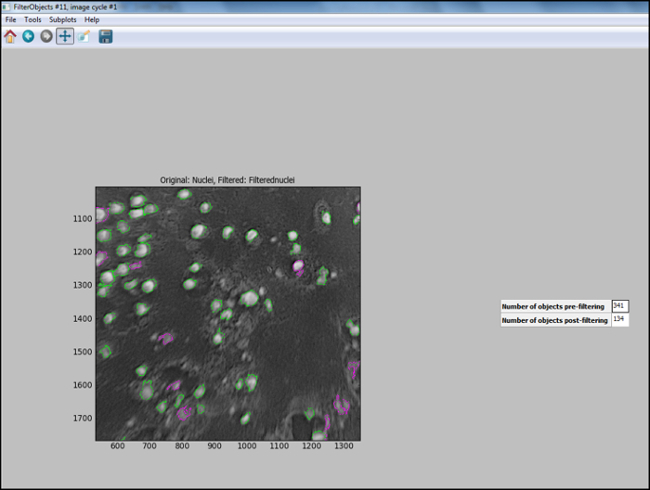Go forward to next view
Viewport: 650px width, 490px height.
[46, 37]
